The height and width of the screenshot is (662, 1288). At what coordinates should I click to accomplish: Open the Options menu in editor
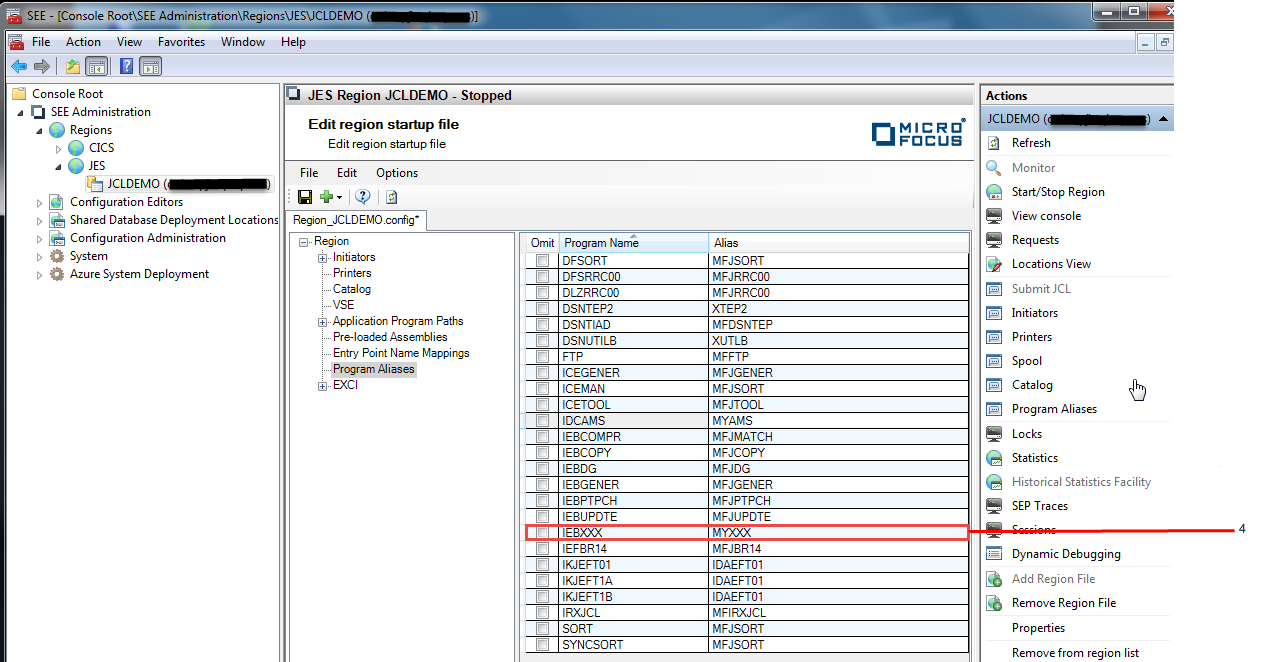(396, 173)
